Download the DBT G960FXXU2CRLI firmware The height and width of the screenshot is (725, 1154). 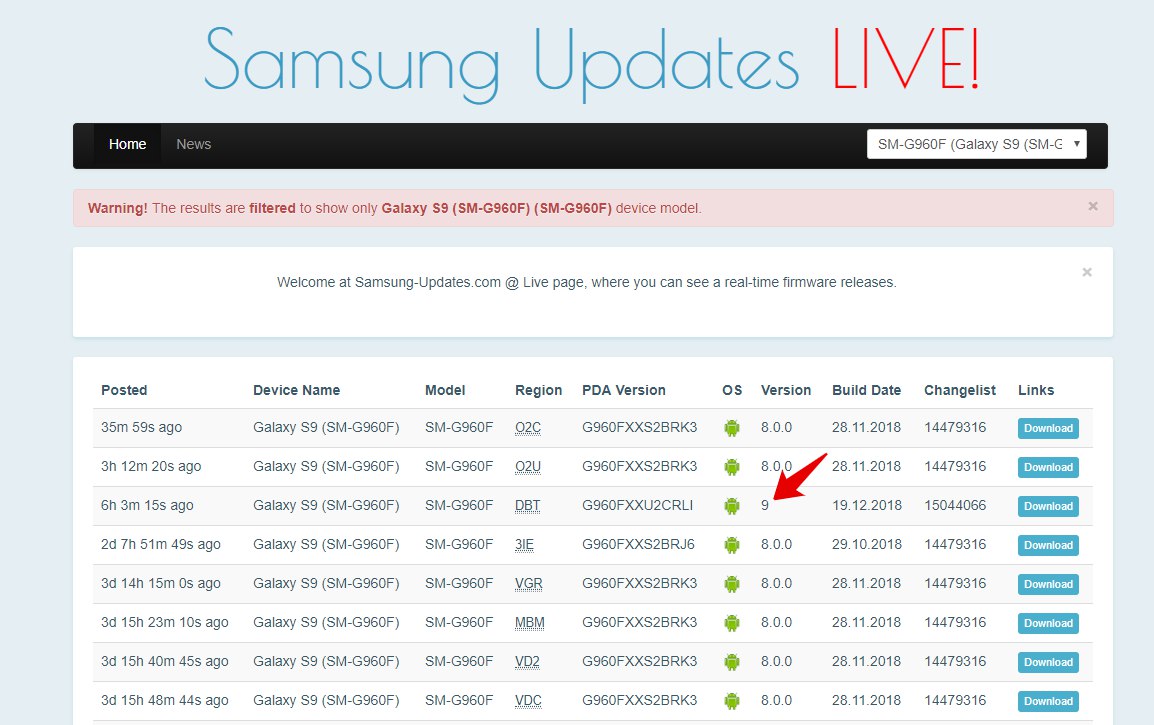pos(1048,506)
